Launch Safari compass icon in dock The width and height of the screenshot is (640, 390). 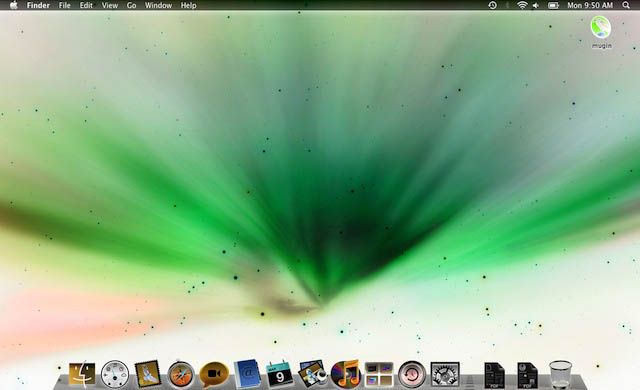181,374
